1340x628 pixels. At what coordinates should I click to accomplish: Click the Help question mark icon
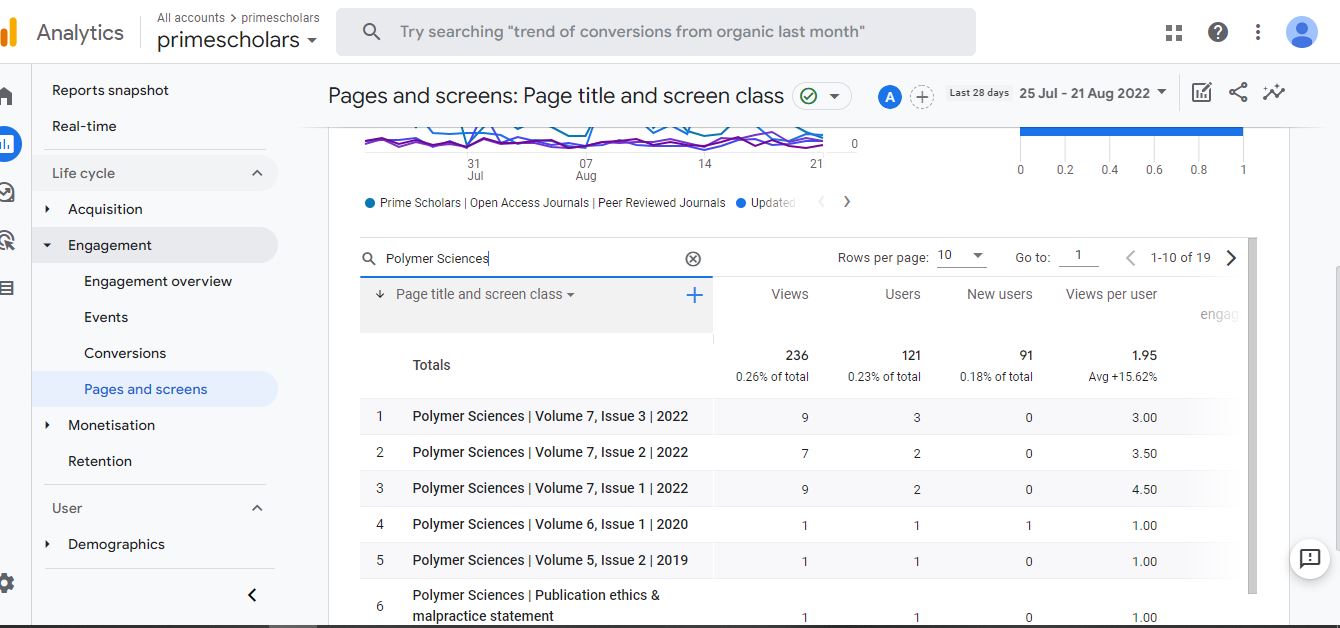[1217, 32]
